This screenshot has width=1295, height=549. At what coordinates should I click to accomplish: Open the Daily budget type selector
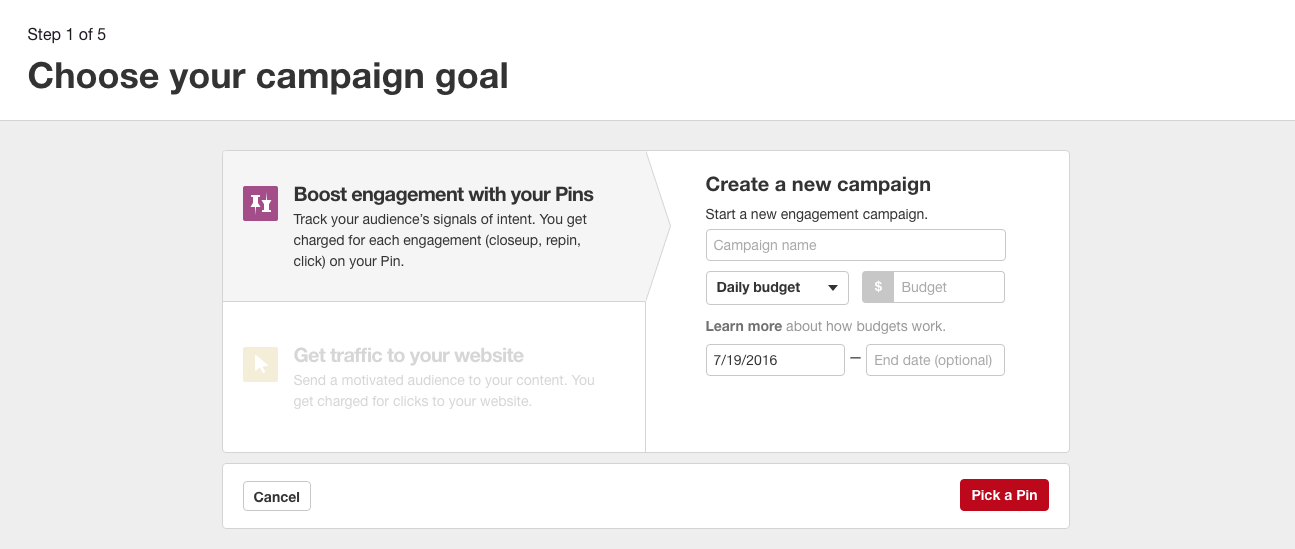[777, 287]
